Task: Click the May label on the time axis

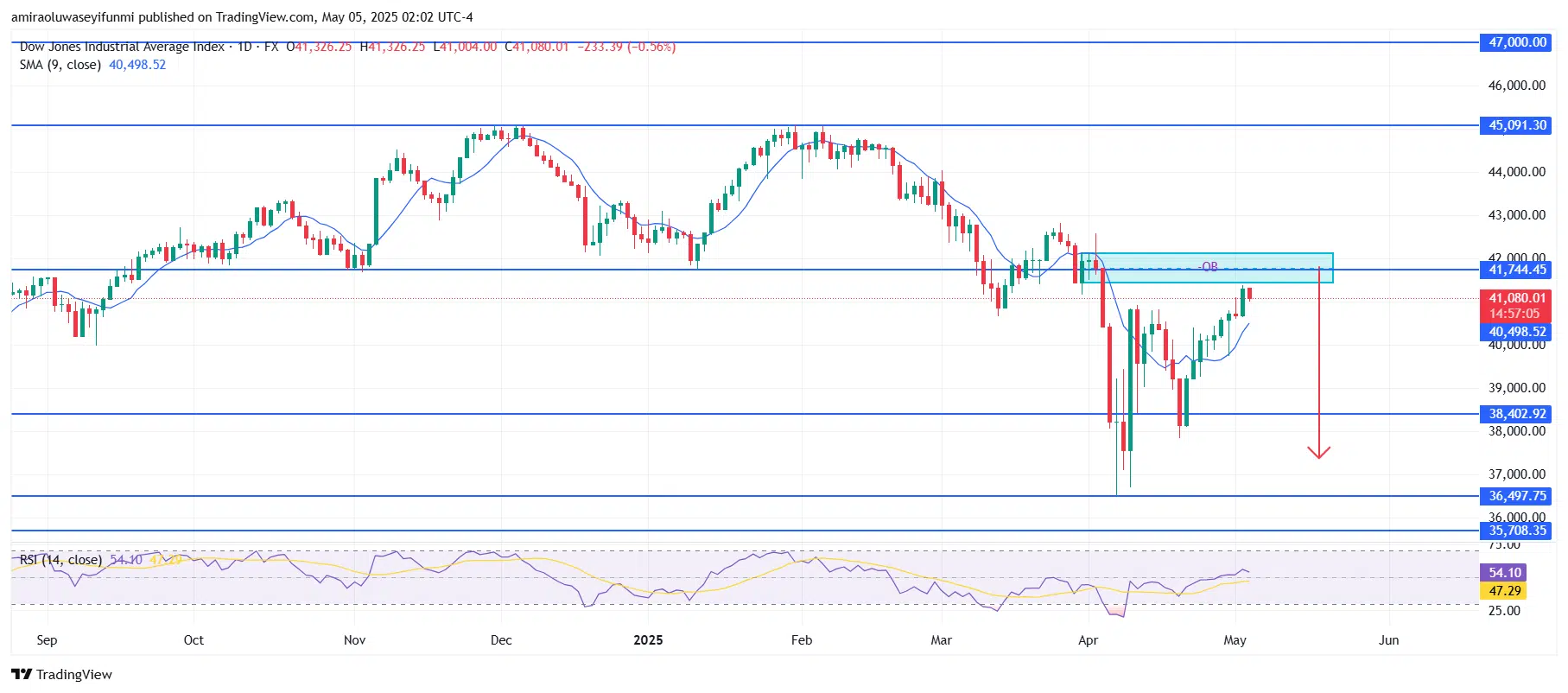Action: (x=1235, y=640)
